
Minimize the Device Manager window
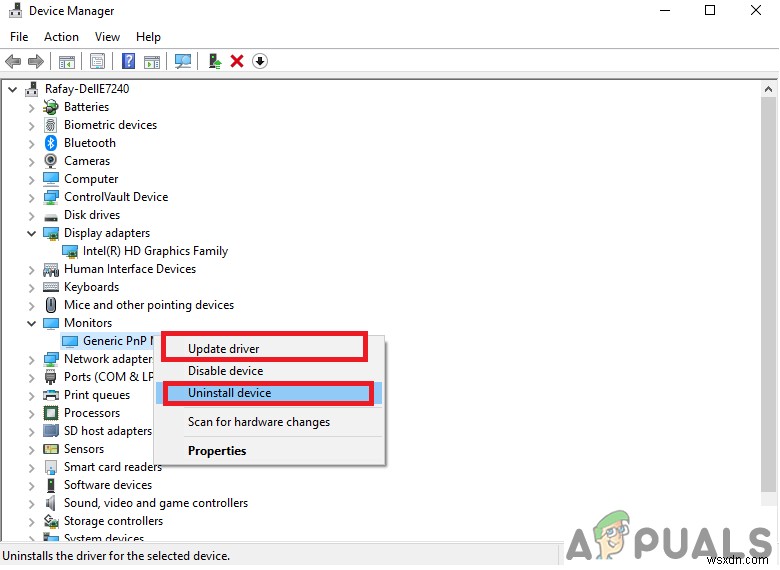pos(665,10)
